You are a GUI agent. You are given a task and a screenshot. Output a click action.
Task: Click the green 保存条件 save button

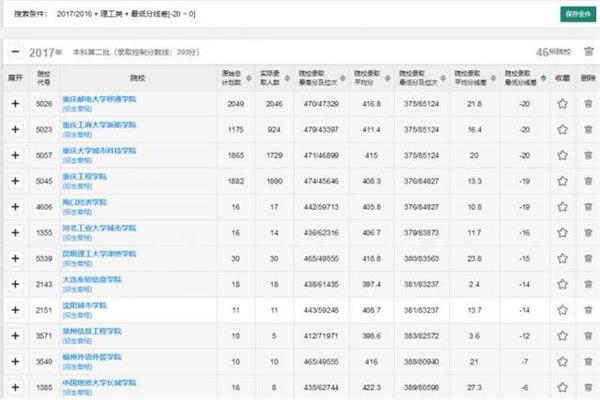pos(578,14)
